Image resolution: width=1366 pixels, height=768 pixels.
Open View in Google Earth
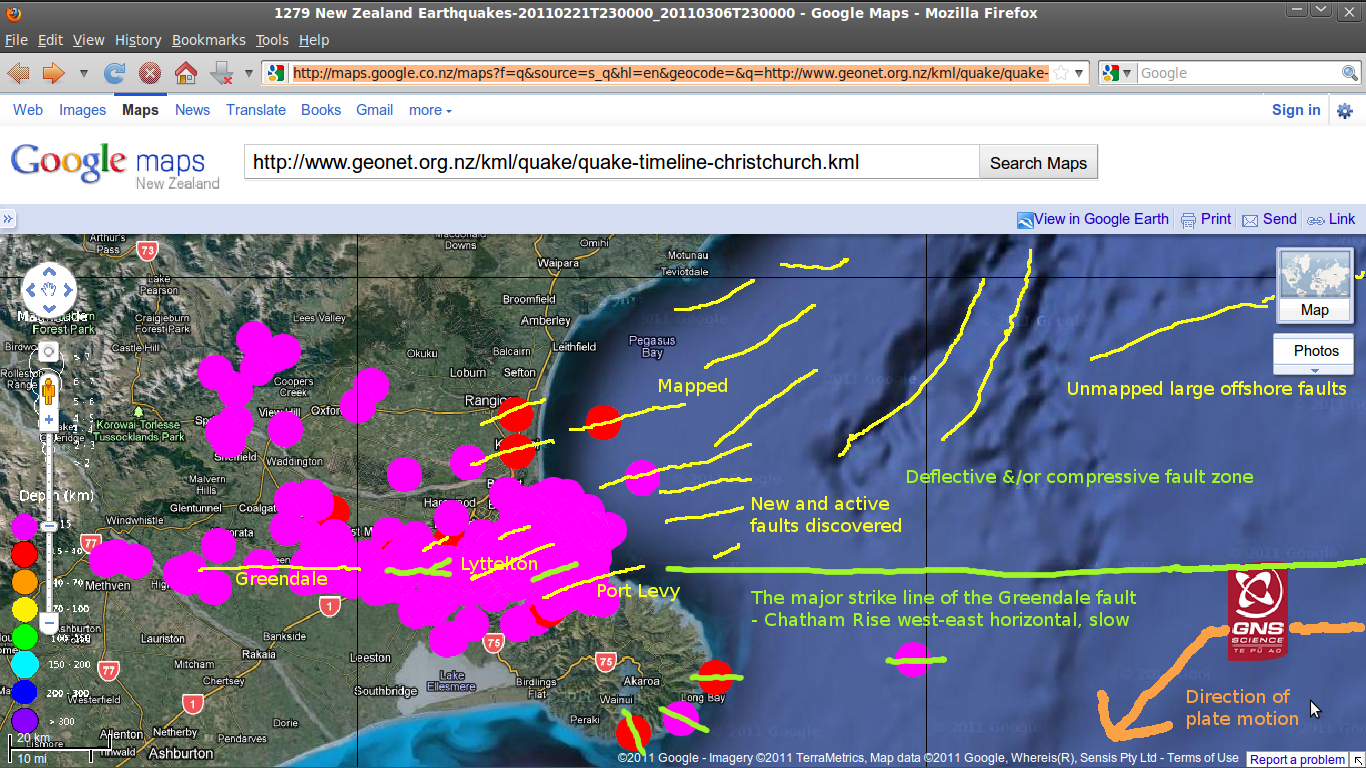(x=1093, y=219)
